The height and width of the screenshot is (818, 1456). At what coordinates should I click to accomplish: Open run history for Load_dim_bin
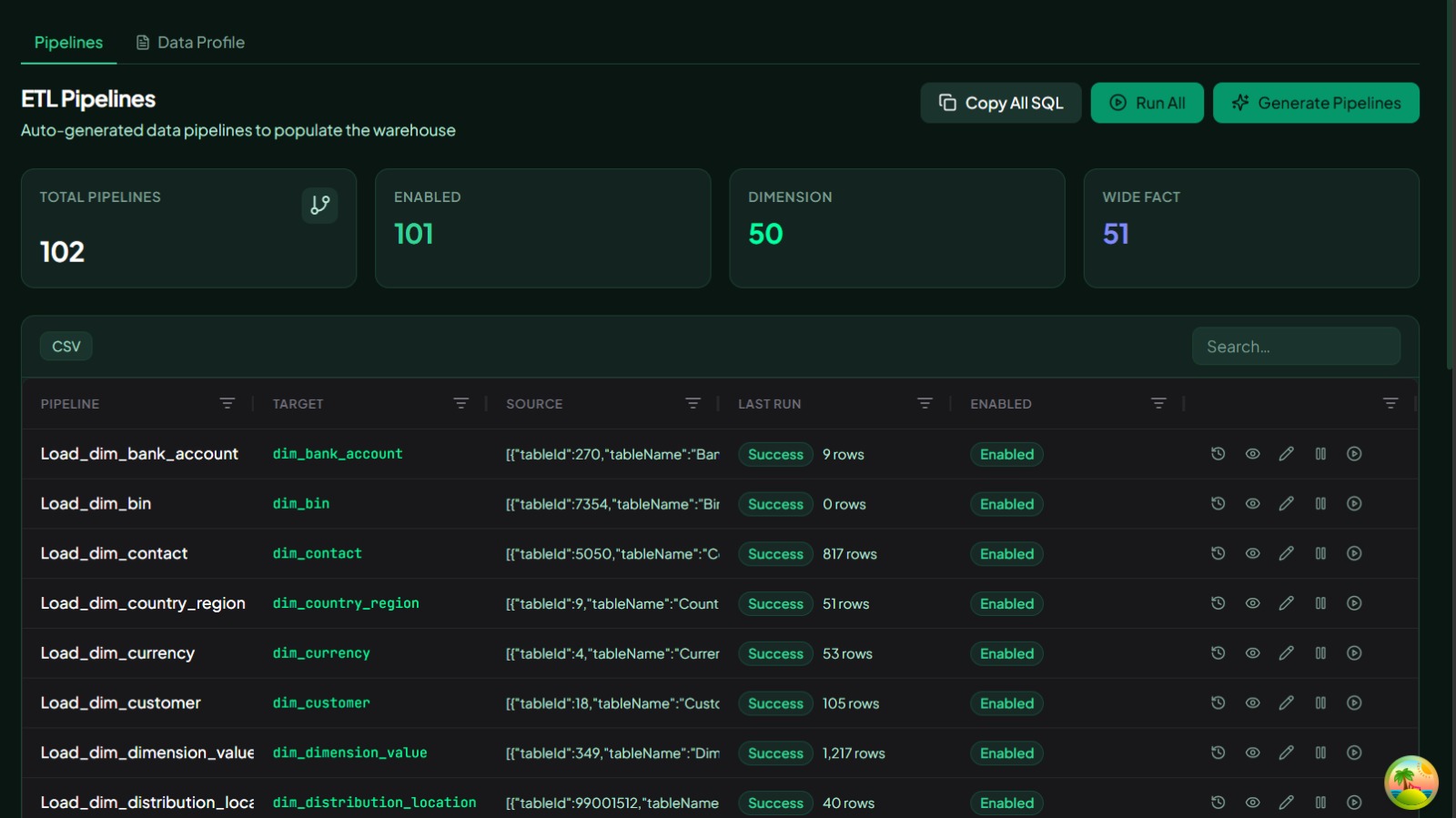coord(1218,504)
